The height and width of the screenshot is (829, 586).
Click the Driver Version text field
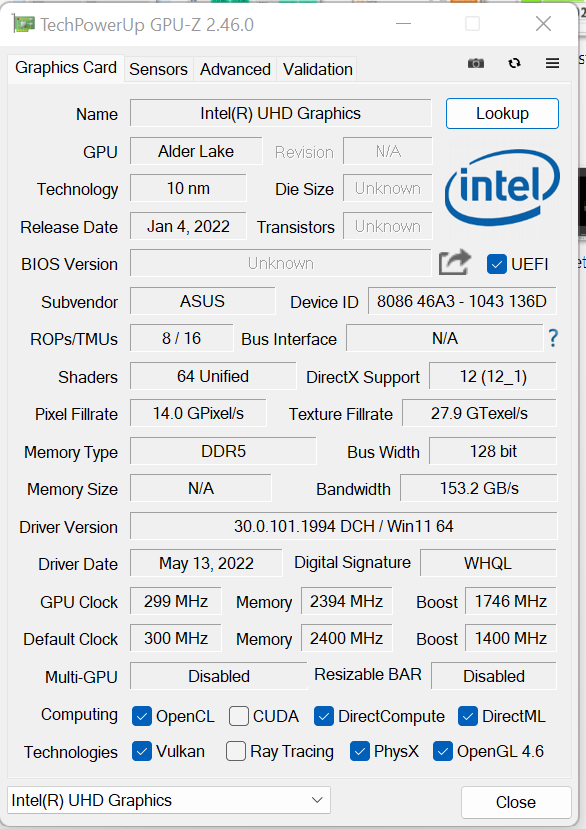point(344,526)
